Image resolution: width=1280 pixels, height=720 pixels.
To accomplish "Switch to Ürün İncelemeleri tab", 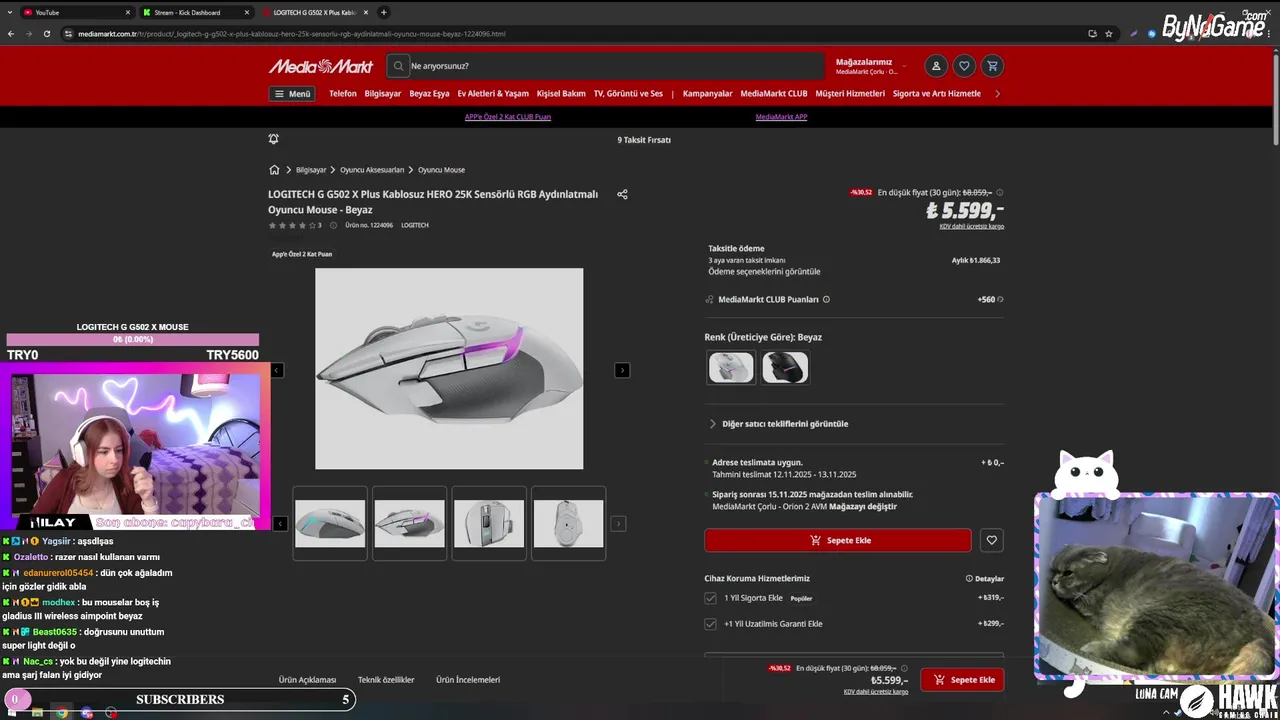I will point(468,680).
